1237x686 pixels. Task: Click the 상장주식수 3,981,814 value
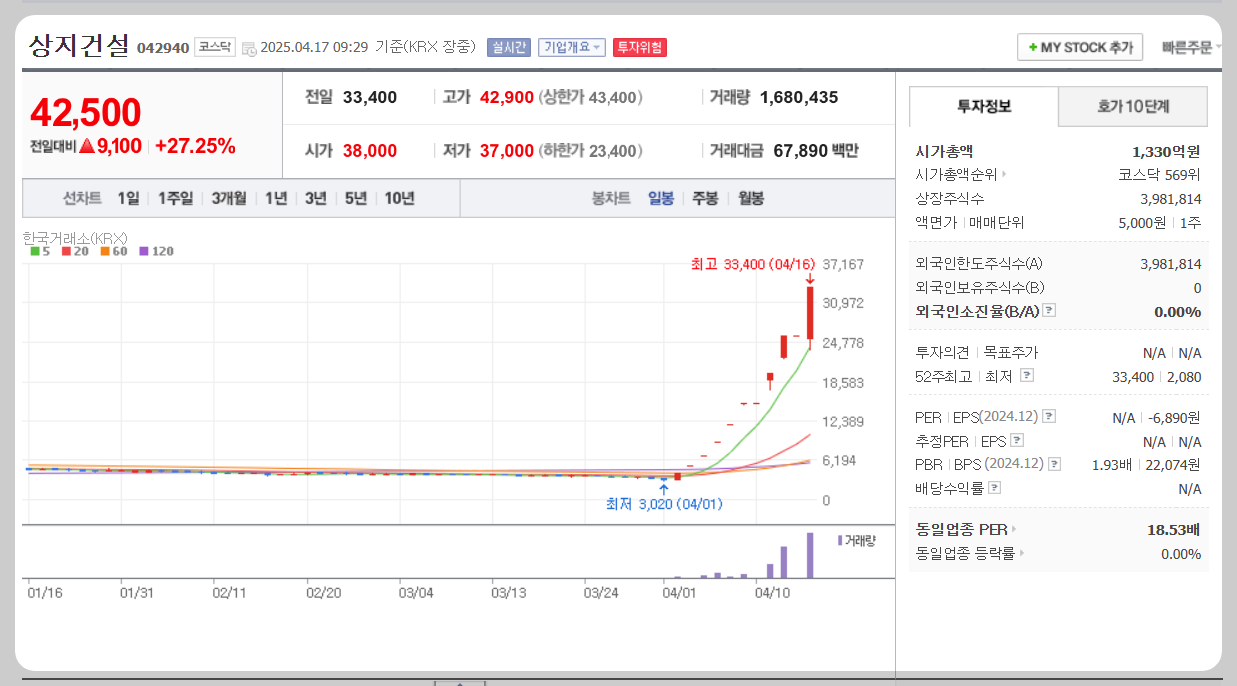(1171, 198)
